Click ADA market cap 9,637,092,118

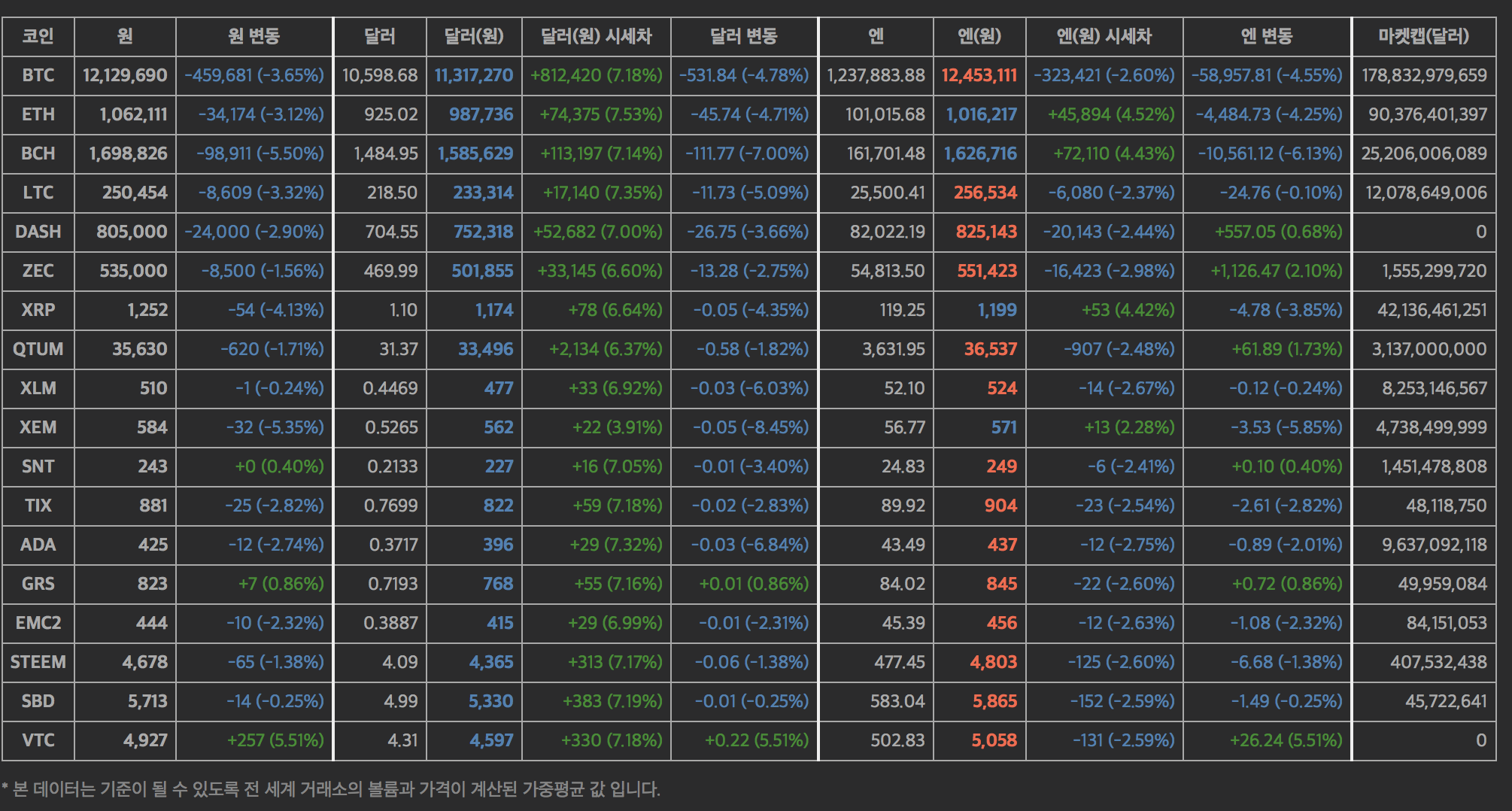pos(1435,545)
